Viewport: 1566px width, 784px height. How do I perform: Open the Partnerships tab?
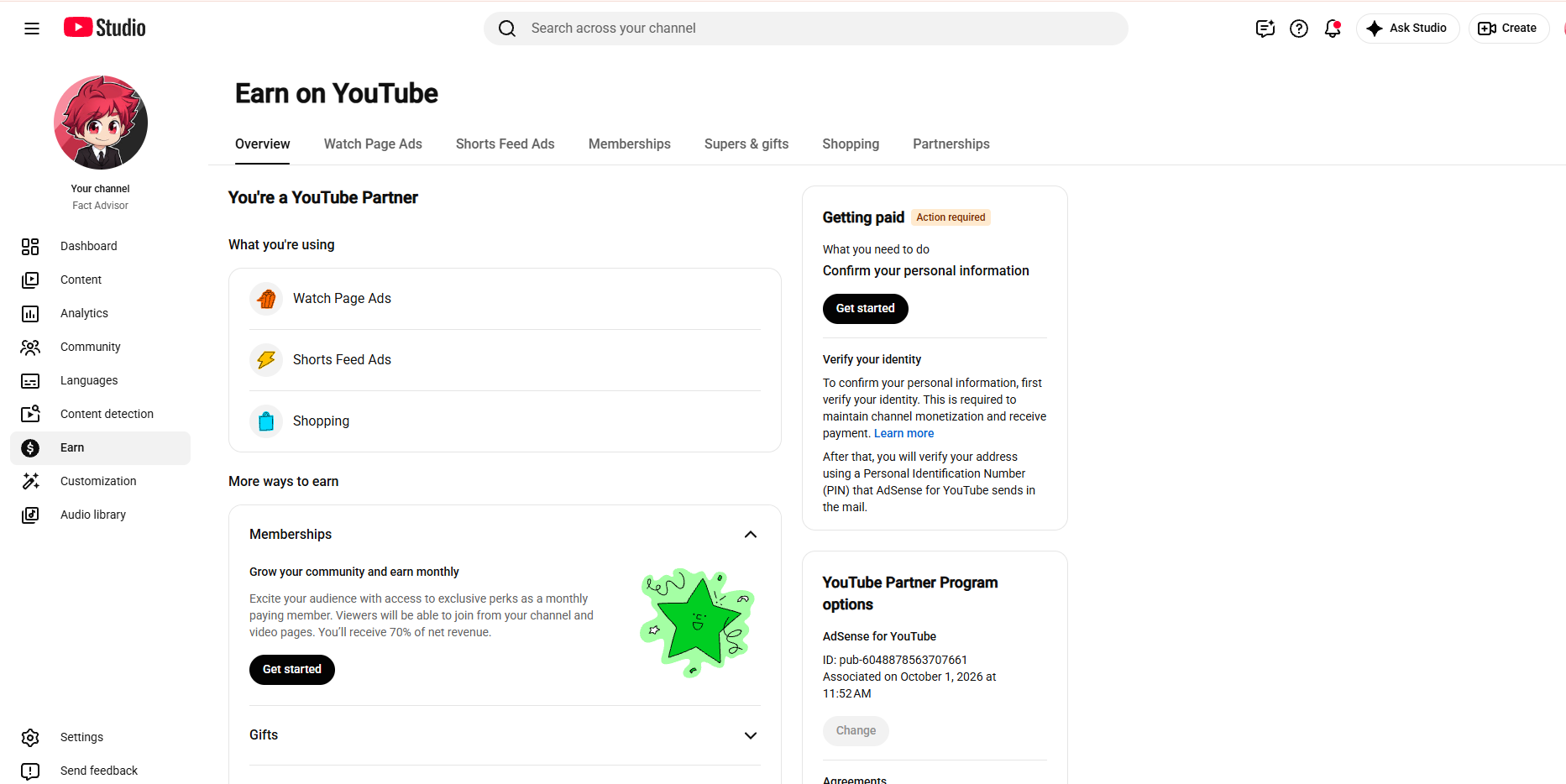(x=951, y=144)
